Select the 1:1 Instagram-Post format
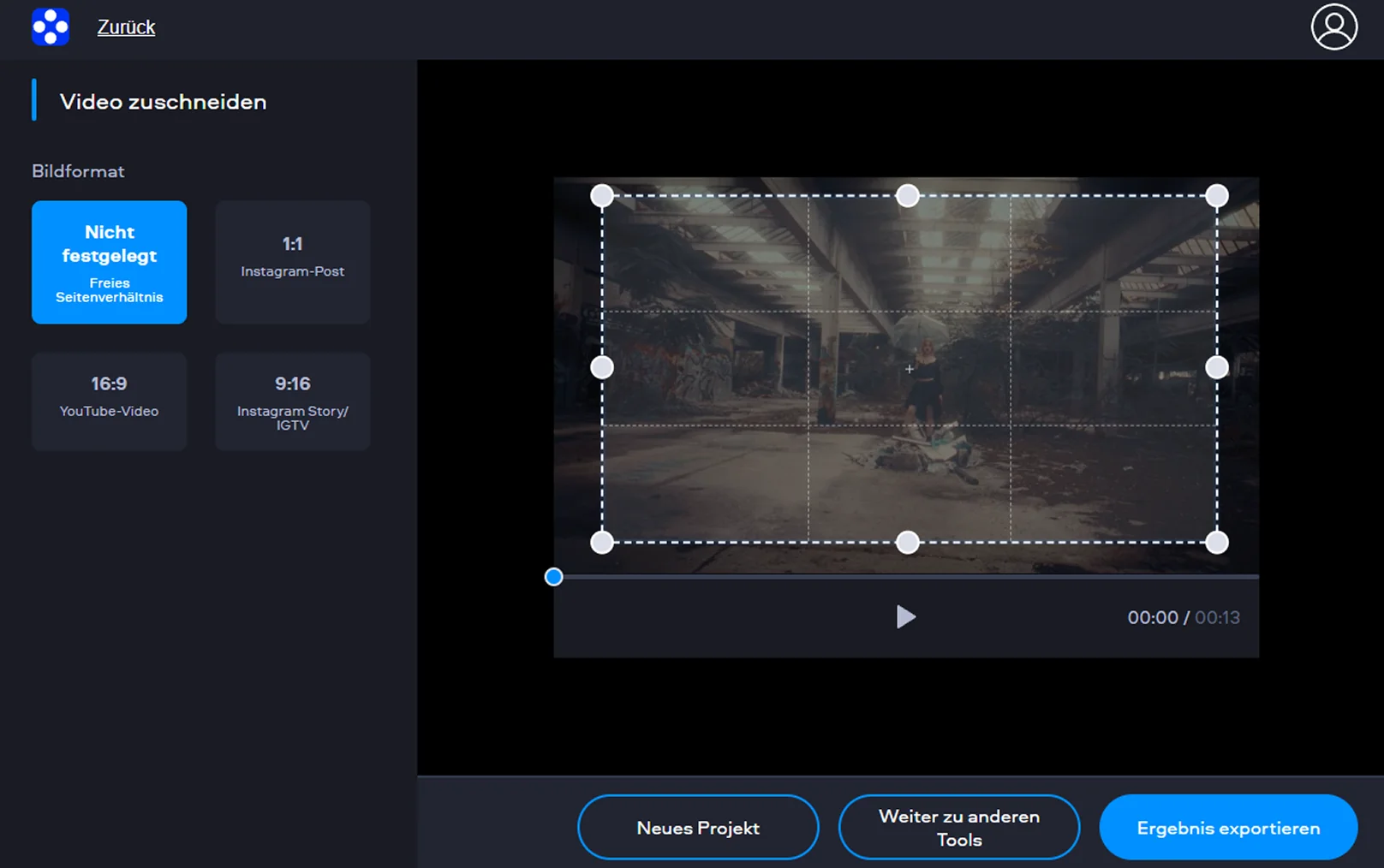 tap(292, 262)
